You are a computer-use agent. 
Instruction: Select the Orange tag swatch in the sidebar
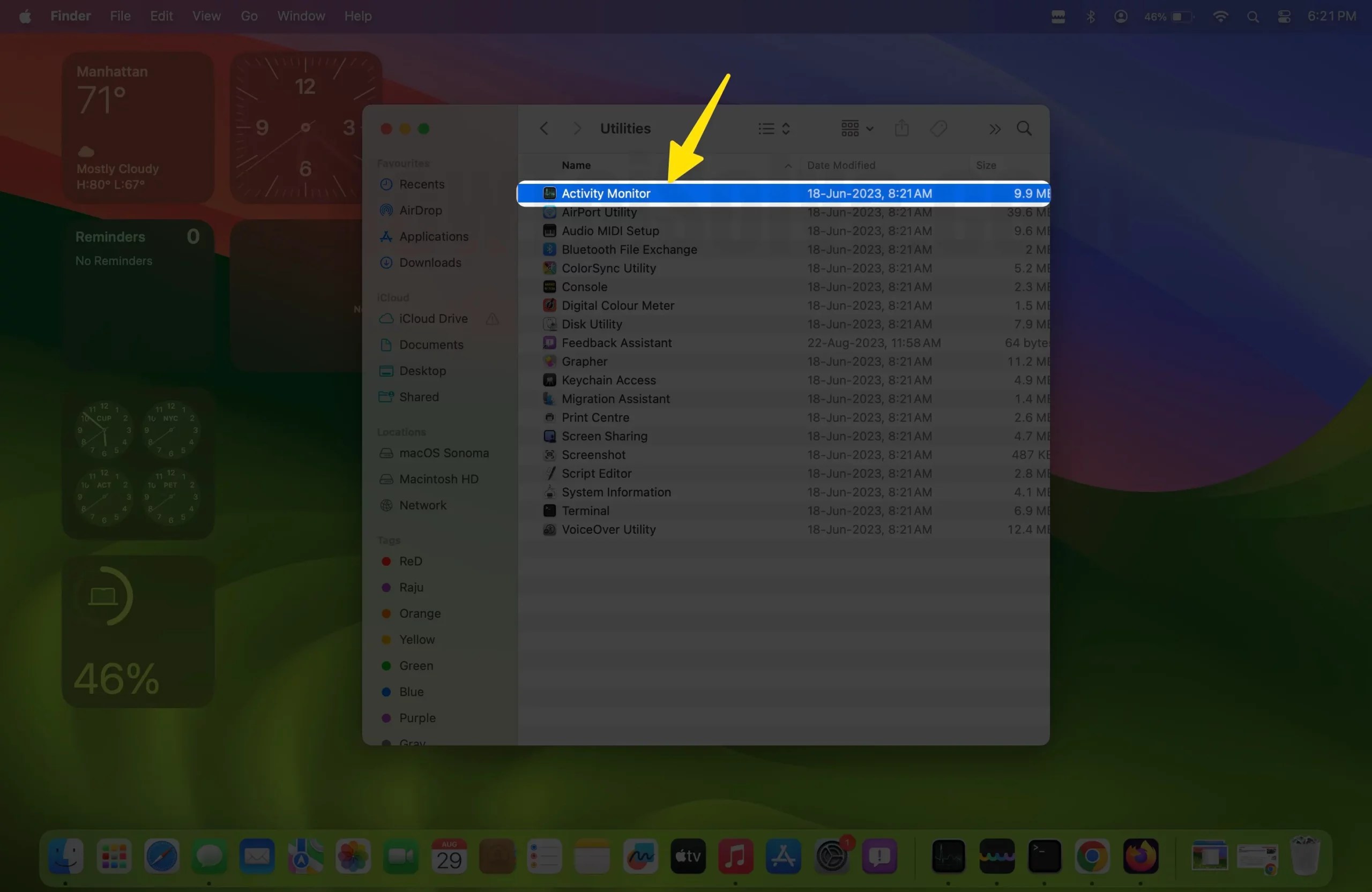tap(385, 613)
